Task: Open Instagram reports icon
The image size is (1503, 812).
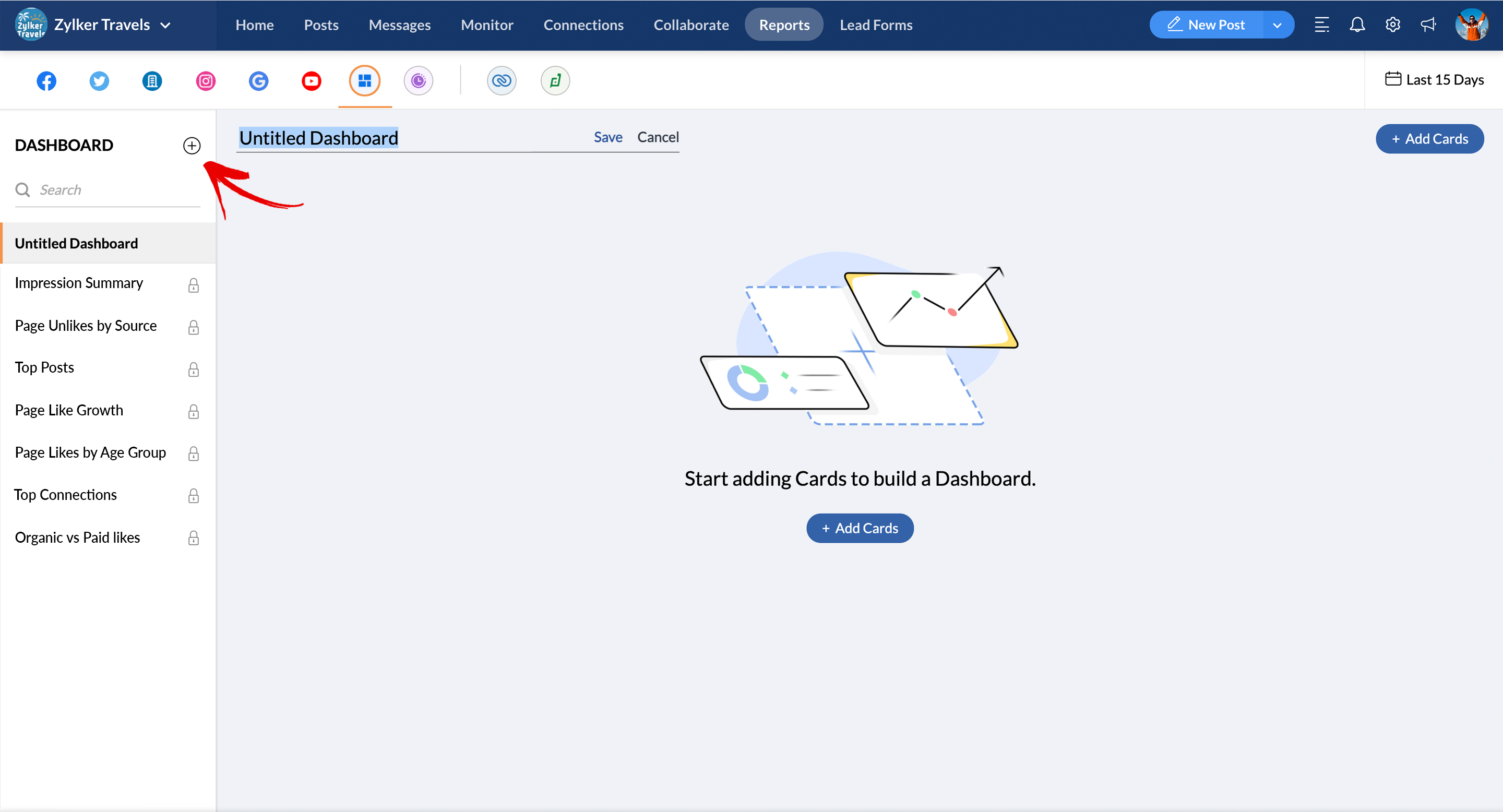Action: click(206, 80)
